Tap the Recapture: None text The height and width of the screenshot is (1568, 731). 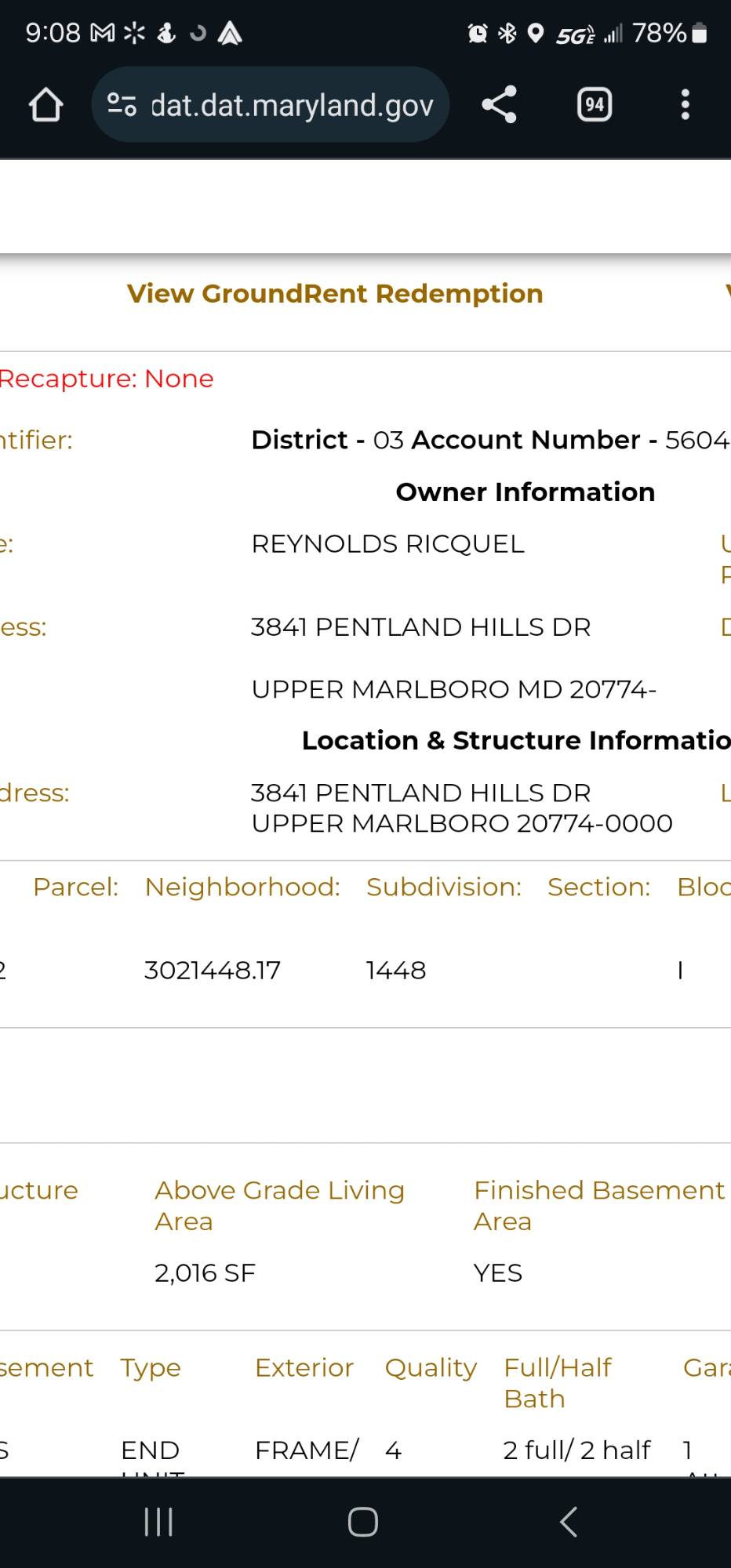(x=107, y=379)
